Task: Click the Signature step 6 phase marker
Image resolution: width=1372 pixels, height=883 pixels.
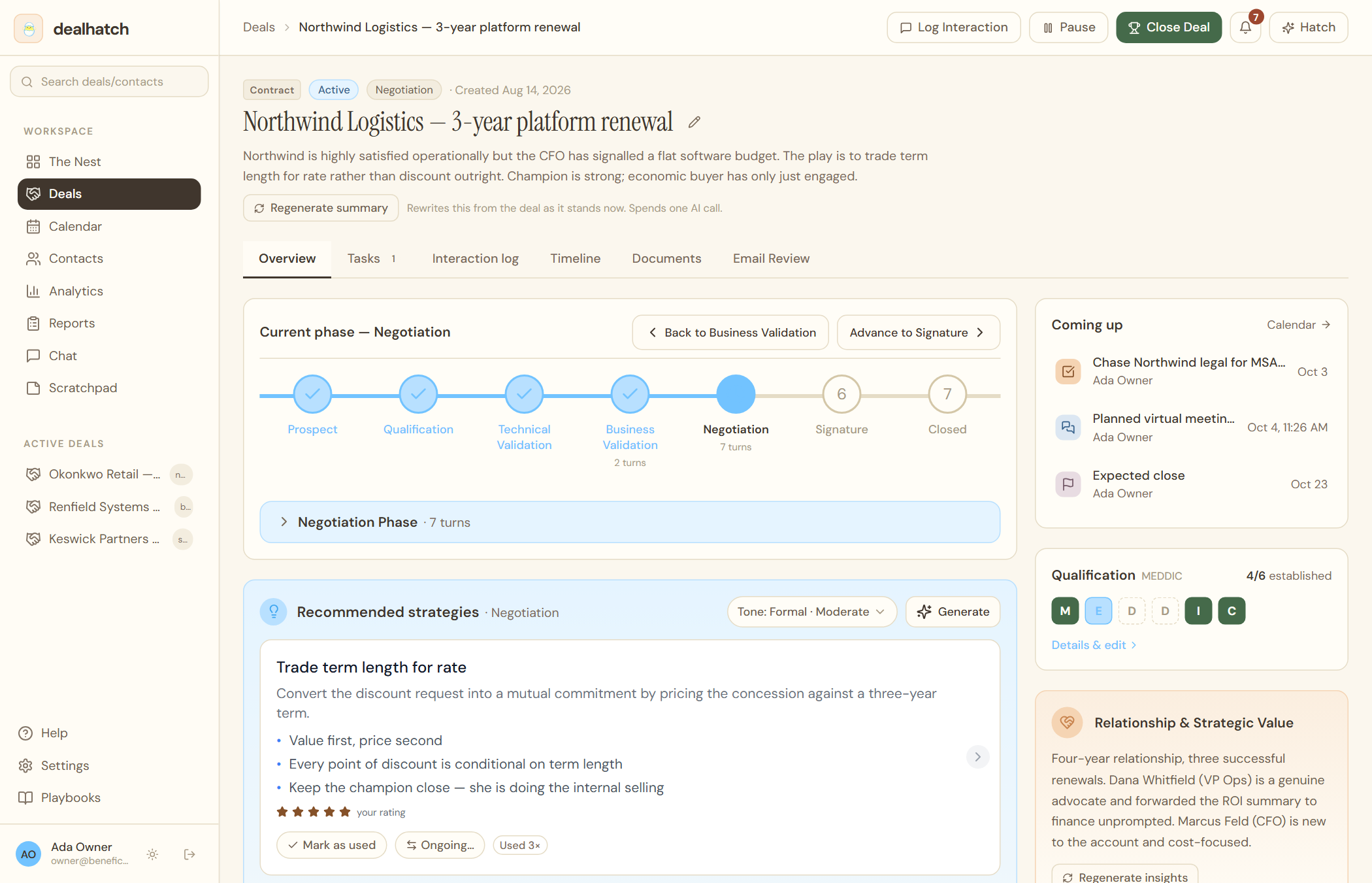Action: click(841, 394)
